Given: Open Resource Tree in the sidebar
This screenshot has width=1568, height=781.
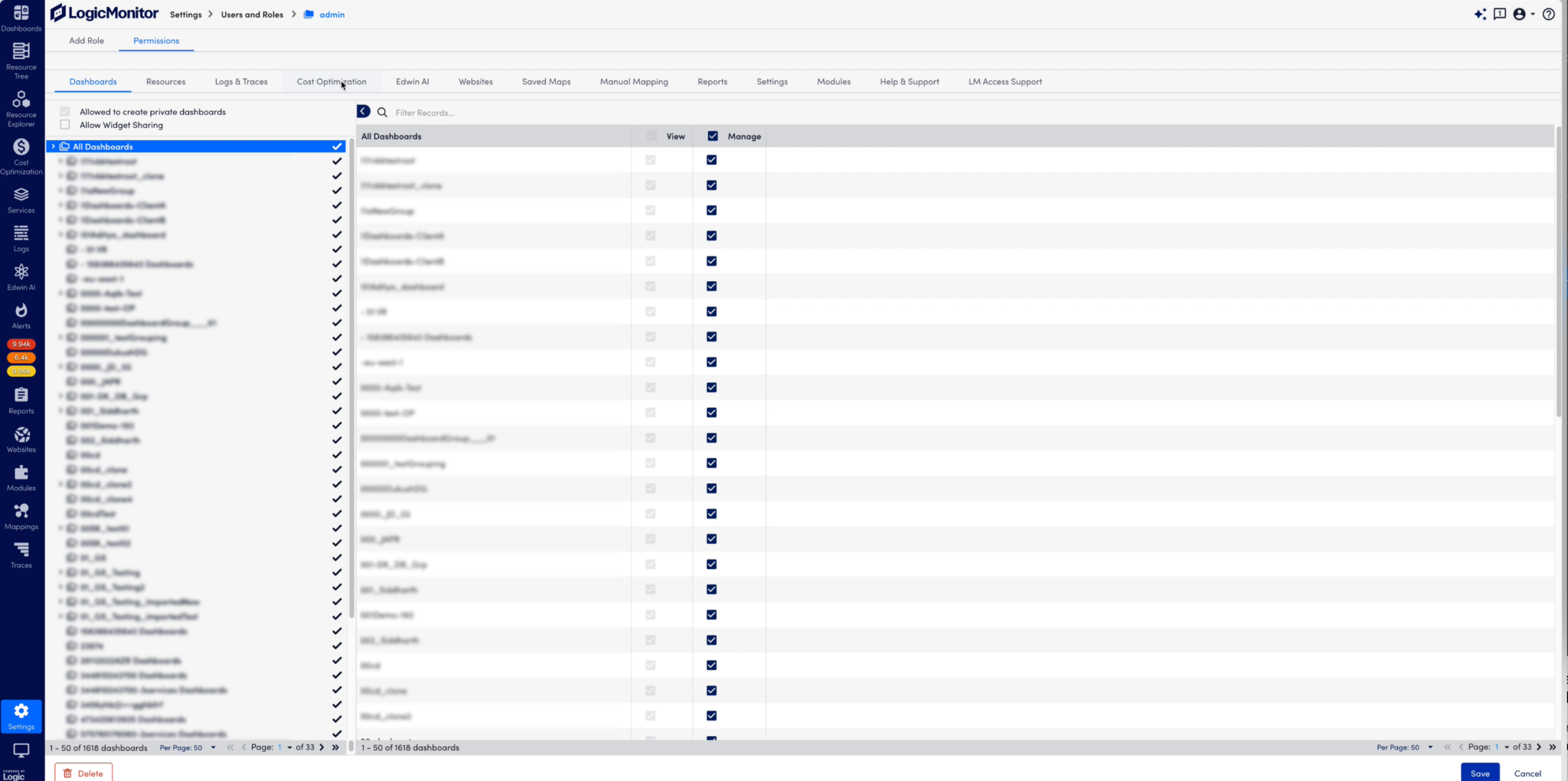Looking at the screenshot, I should 21,60.
